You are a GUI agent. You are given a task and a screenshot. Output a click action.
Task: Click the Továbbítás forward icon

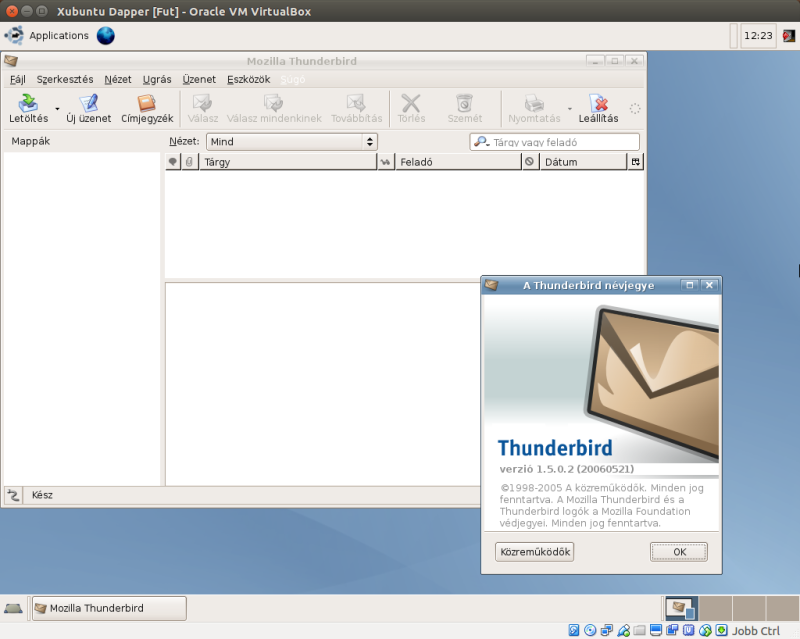point(356,108)
